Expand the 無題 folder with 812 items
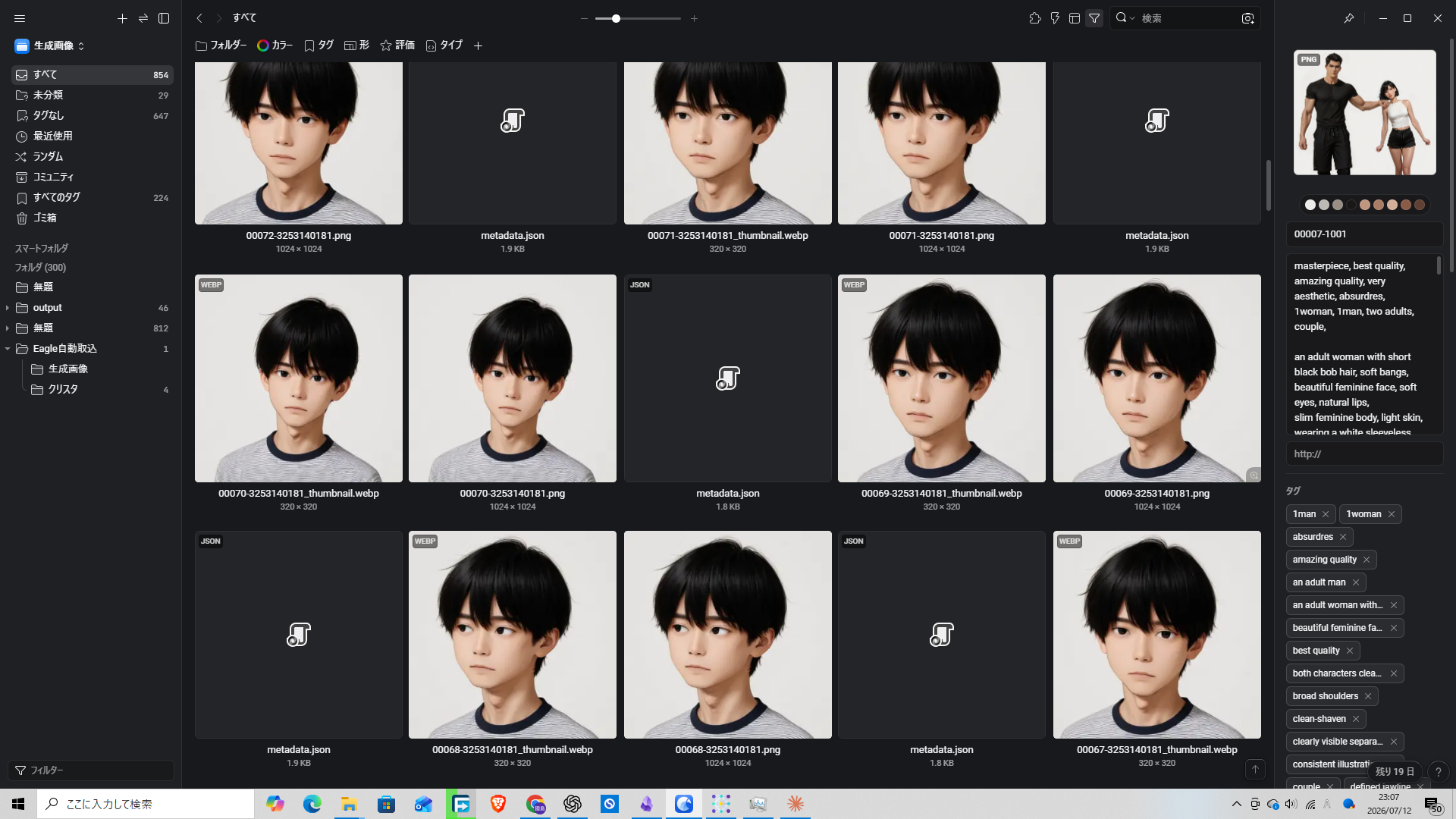Screen dimensions: 1456x819 click(x=8, y=328)
